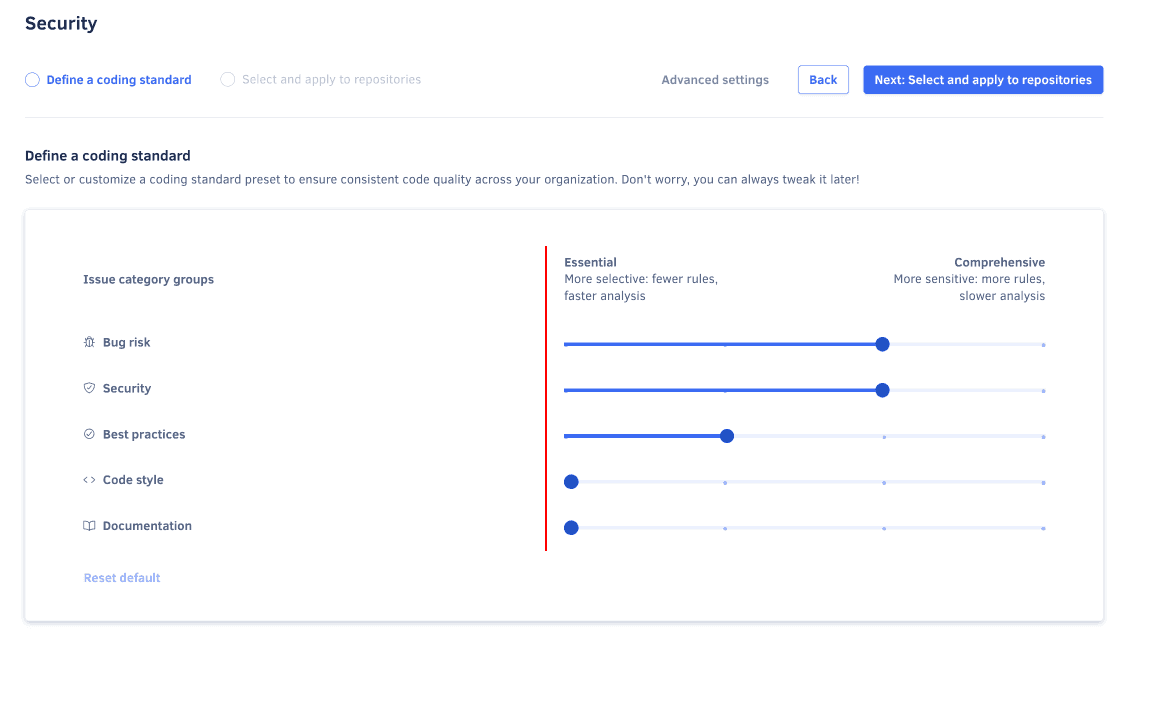
Task: Click the Best practices slider handle
Action: [727, 436]
